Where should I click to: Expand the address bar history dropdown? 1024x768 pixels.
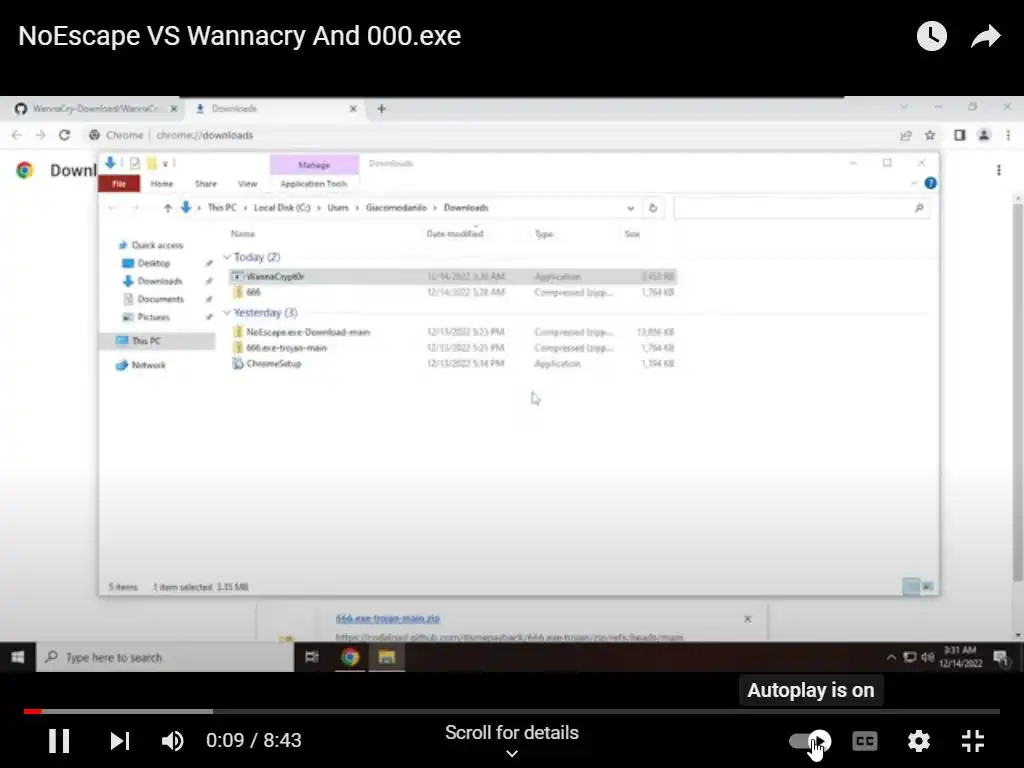(630, 208)
